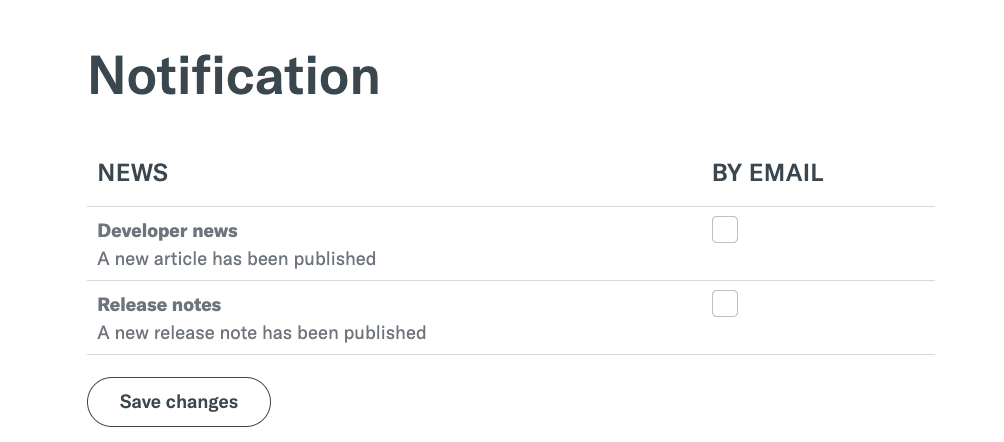Select the Release notes row title
Screen dimensions: 1004x442
(x=159, y=305)
